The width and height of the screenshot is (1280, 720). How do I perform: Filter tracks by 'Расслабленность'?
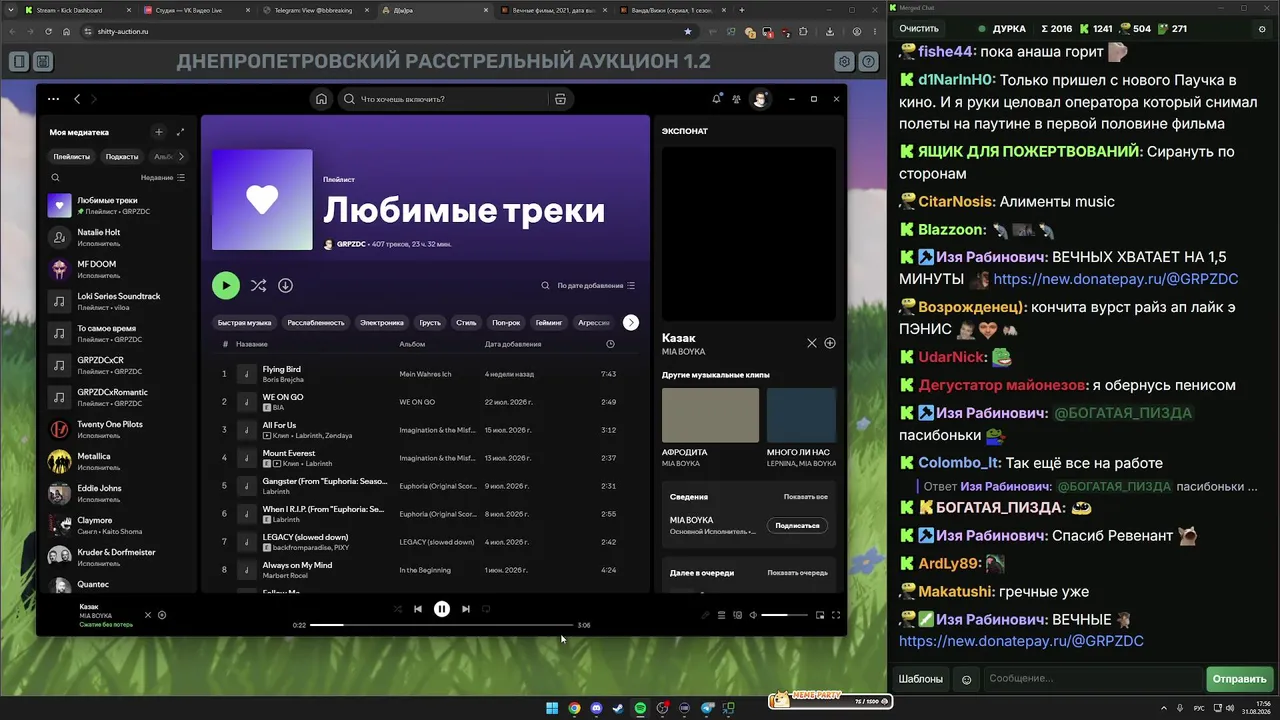coord(316,322)
